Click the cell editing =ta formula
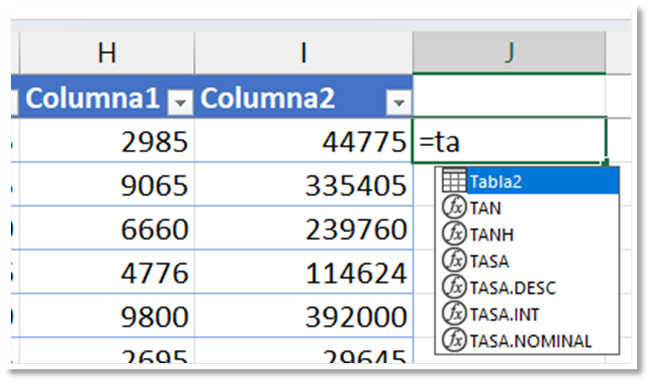This screenshot has height=382, width=650. (x=509, y=141)
